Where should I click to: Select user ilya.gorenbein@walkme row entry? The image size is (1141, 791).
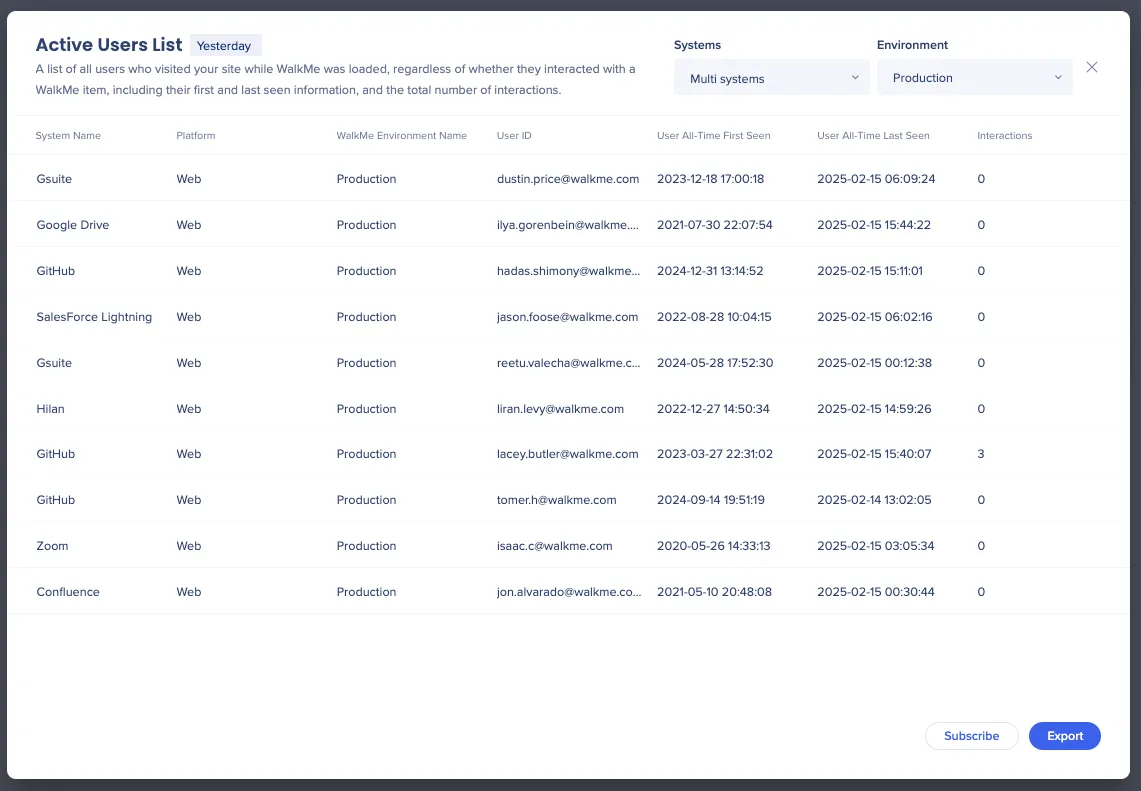click(x=568, y=225)
